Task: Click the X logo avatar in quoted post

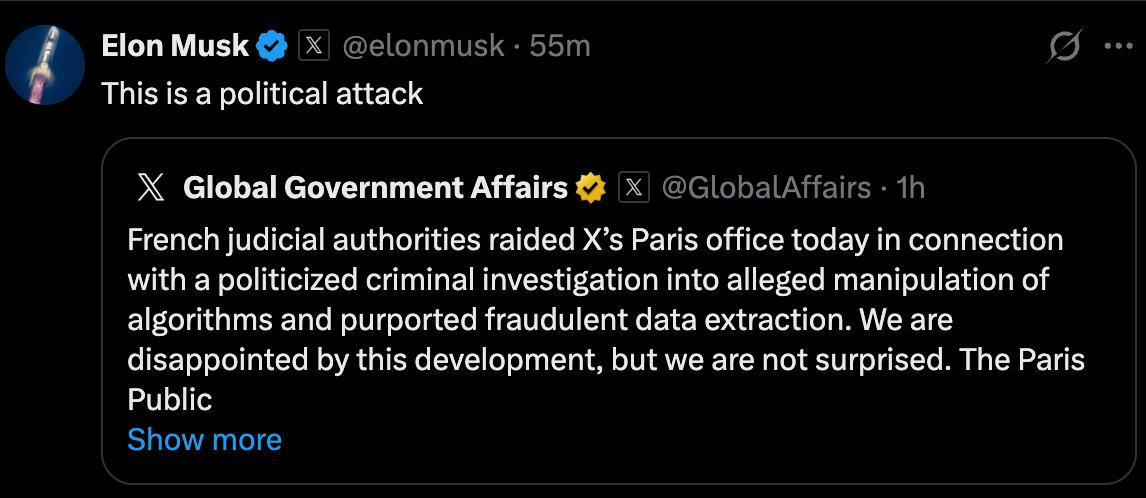Action: coord(149,187)
